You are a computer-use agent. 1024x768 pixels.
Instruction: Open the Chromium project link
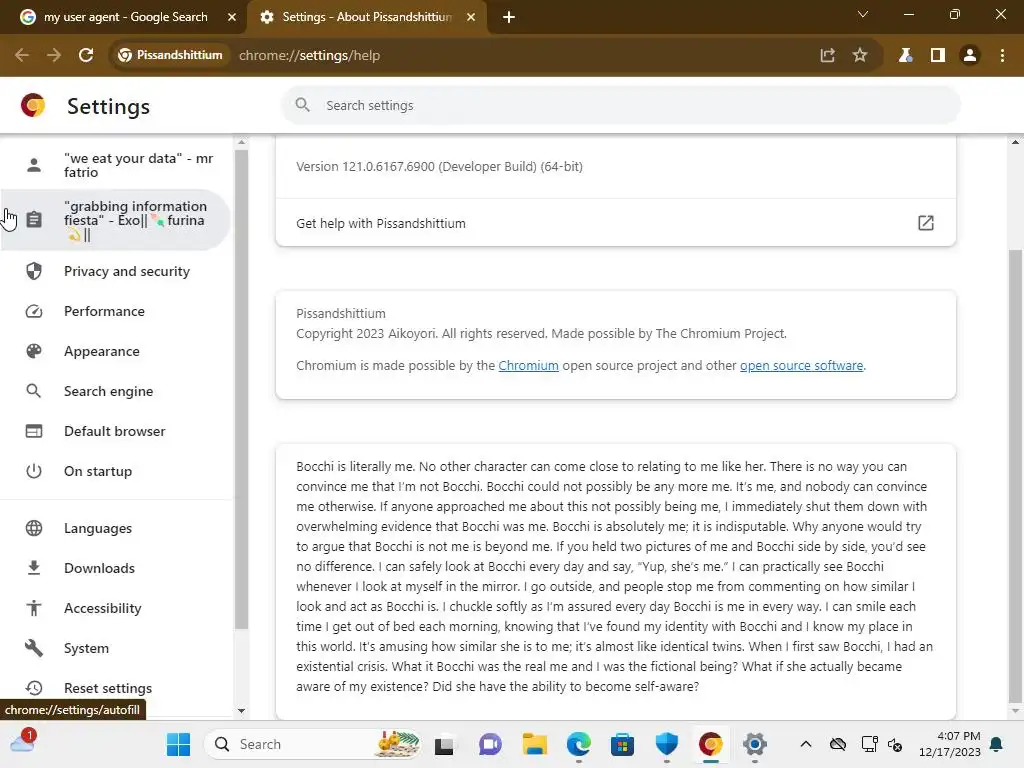tap(528, 366)
